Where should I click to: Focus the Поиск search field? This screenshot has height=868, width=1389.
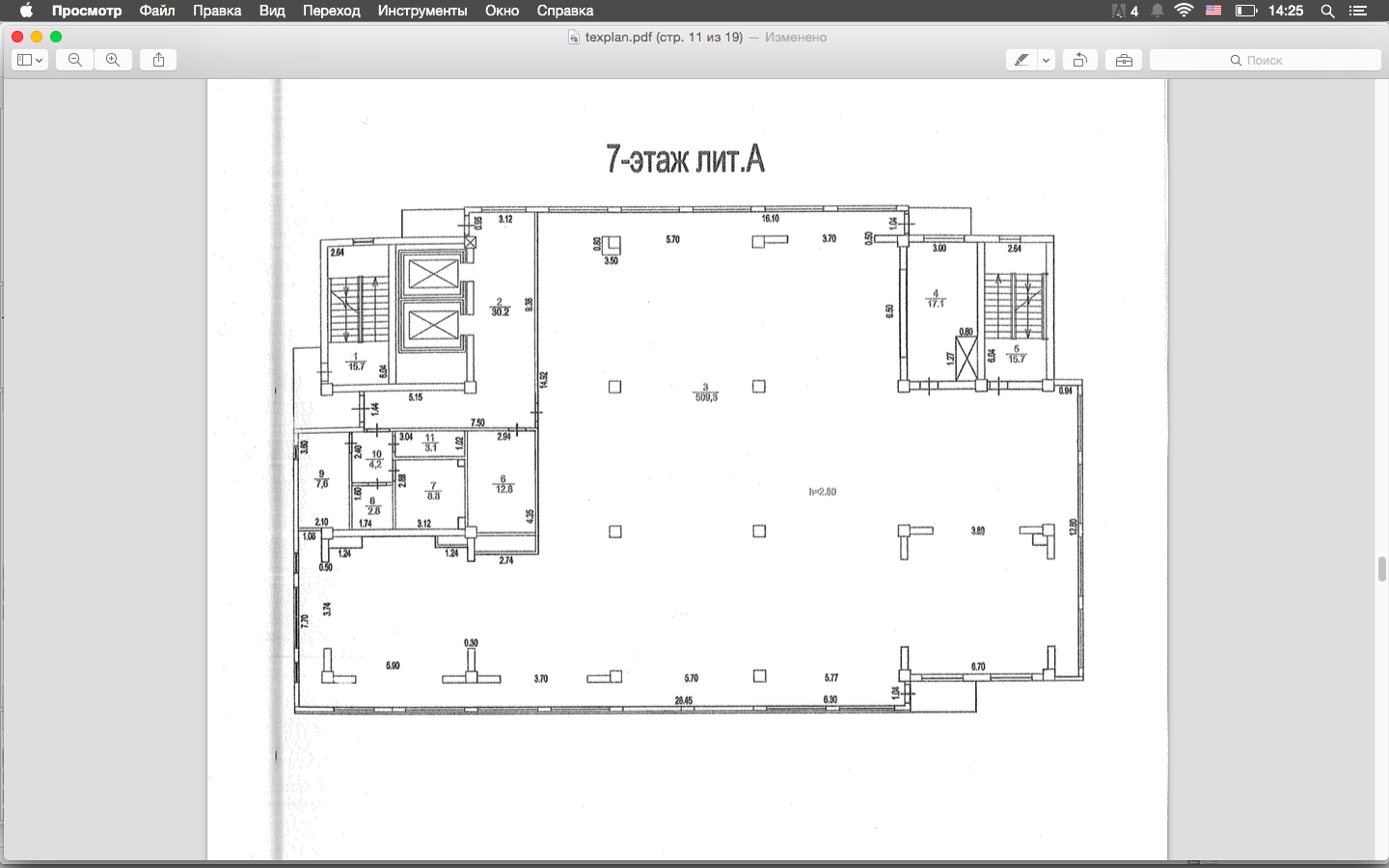(1266, 60)
